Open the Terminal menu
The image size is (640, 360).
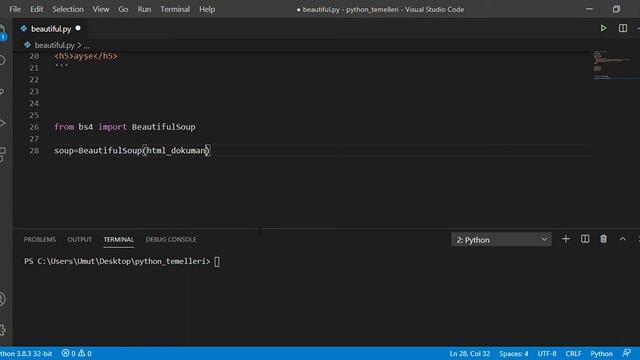coord(175,9)
